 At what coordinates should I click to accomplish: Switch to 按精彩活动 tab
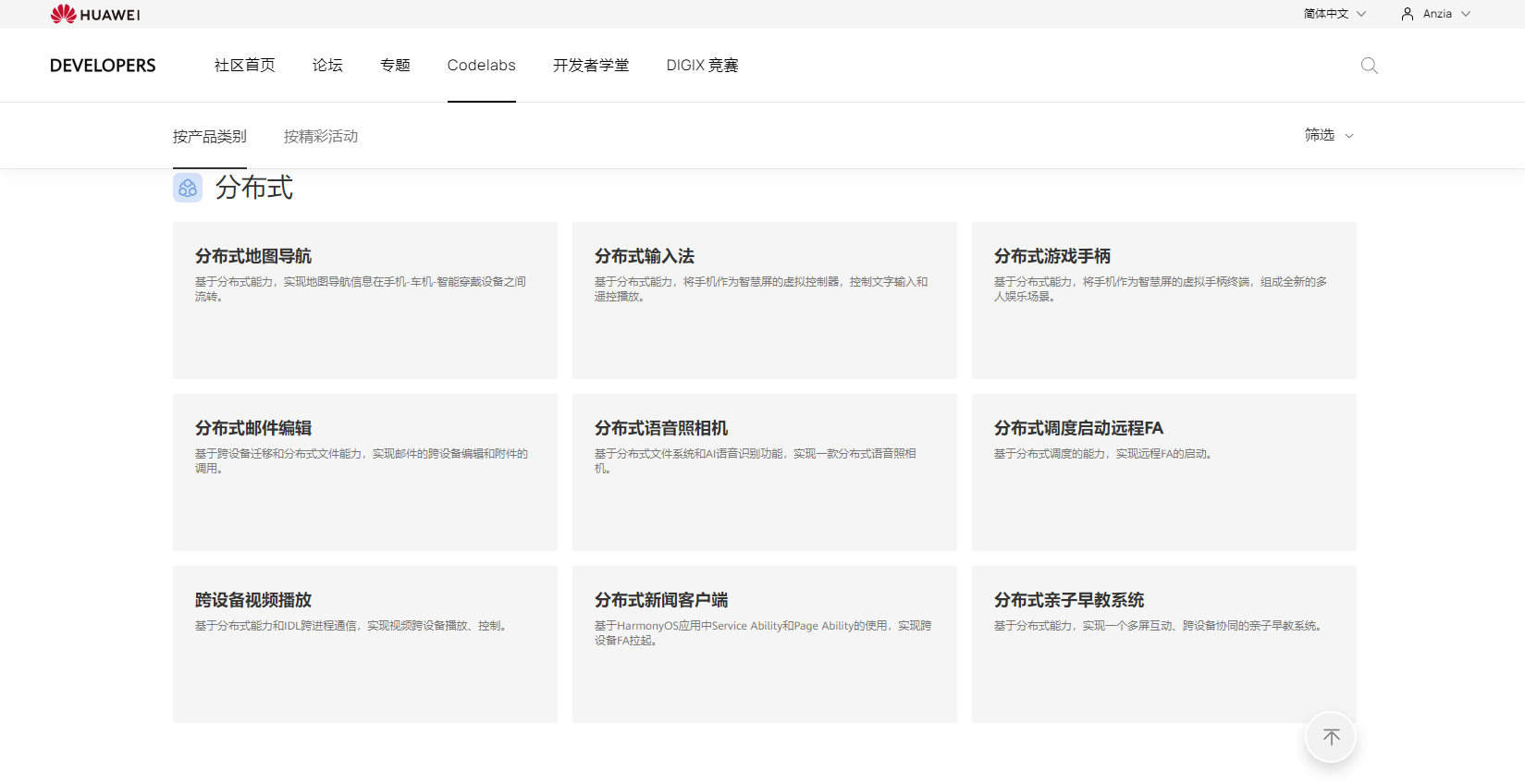(321, 136)
